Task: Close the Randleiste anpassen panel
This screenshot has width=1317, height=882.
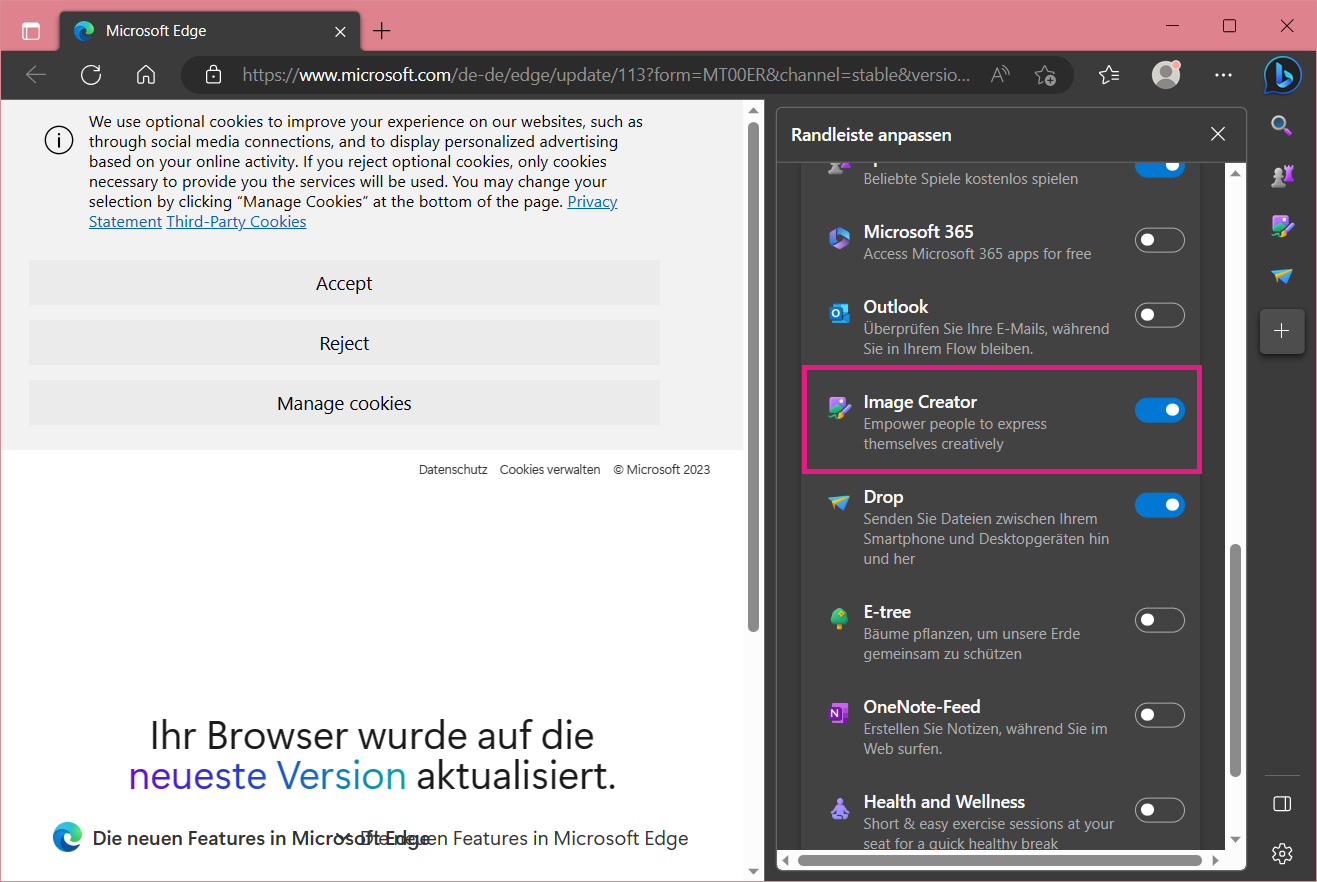Action: [1217, 134]
